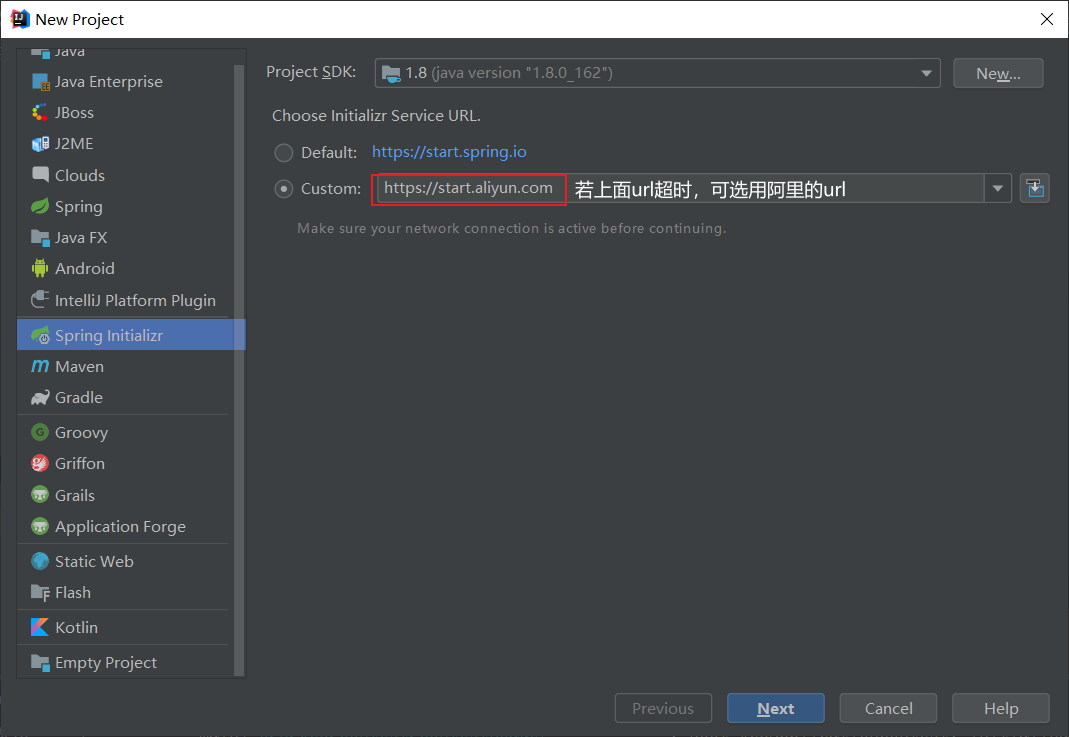The width and height of the screenshot is (1069, 737).
Task: Open the https://start.spring.io link
Action: [x=449, y=151]
